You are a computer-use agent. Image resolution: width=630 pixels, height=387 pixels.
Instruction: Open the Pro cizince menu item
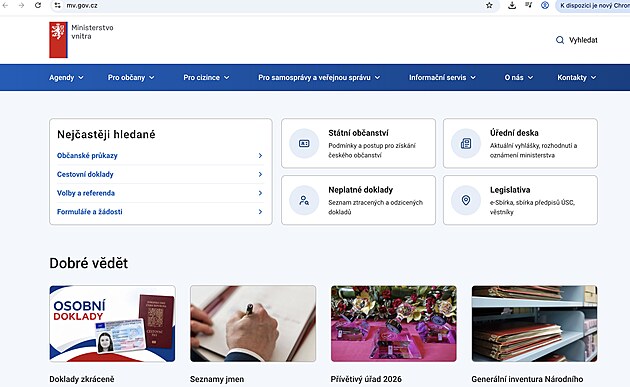(201, 78)
